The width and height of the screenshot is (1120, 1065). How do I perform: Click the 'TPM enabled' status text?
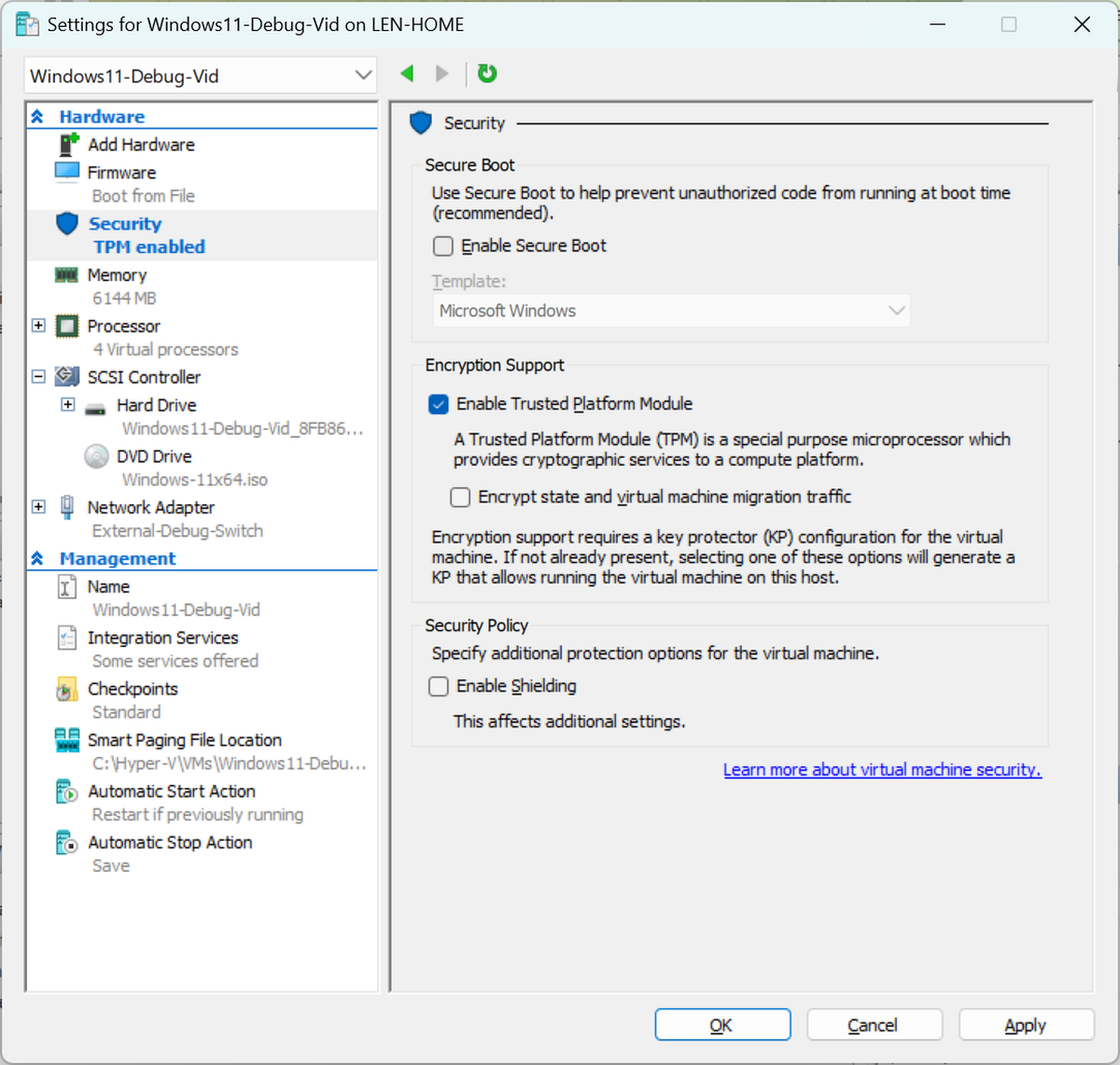click(149, 247)
